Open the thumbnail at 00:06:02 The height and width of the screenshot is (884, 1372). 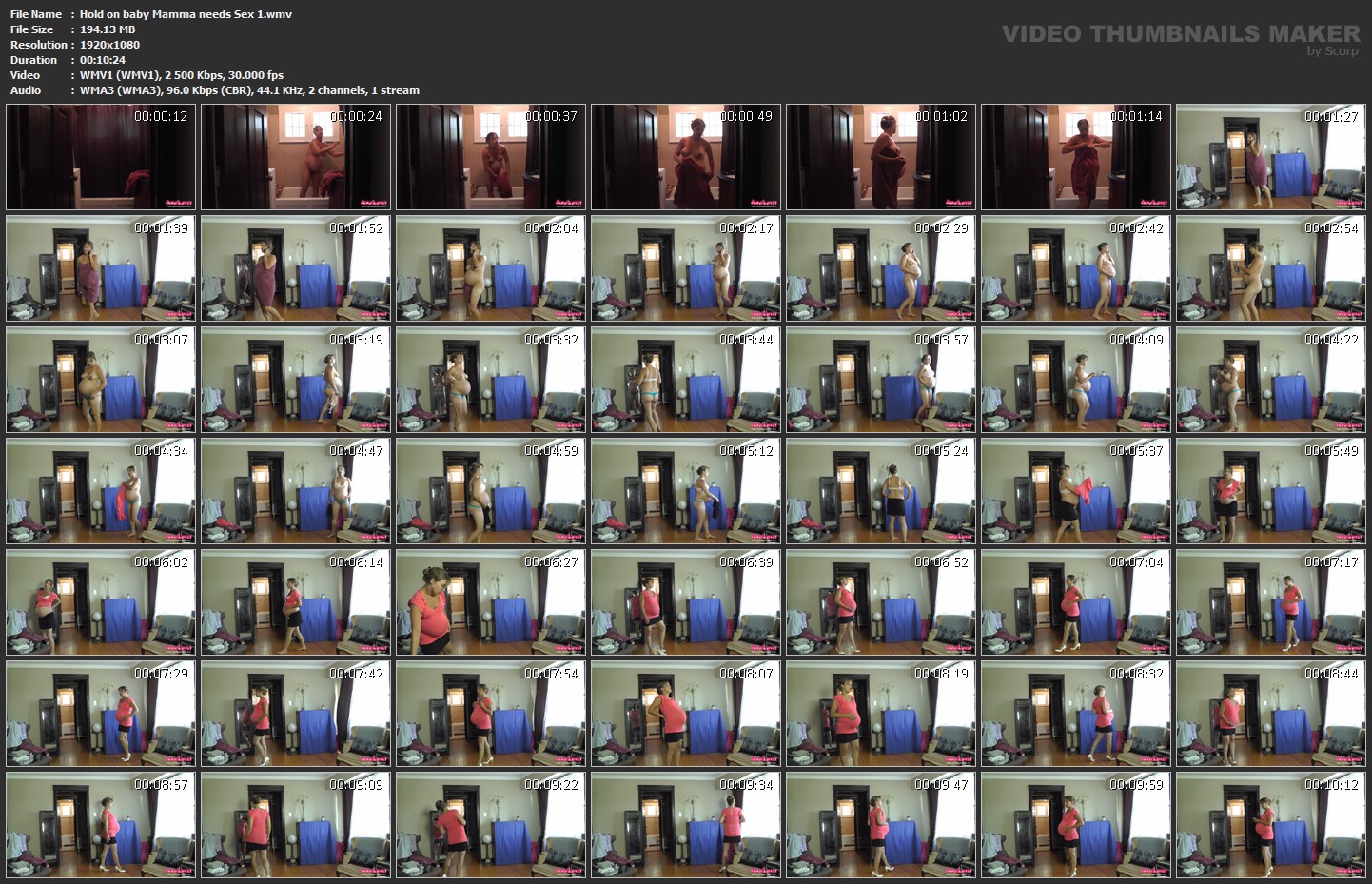101,602
